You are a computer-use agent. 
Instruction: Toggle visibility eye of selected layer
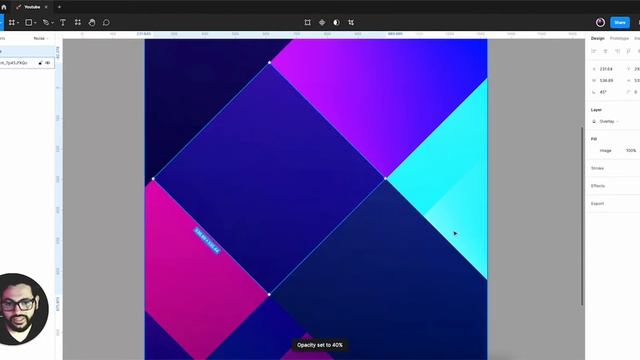pos(48,63)
